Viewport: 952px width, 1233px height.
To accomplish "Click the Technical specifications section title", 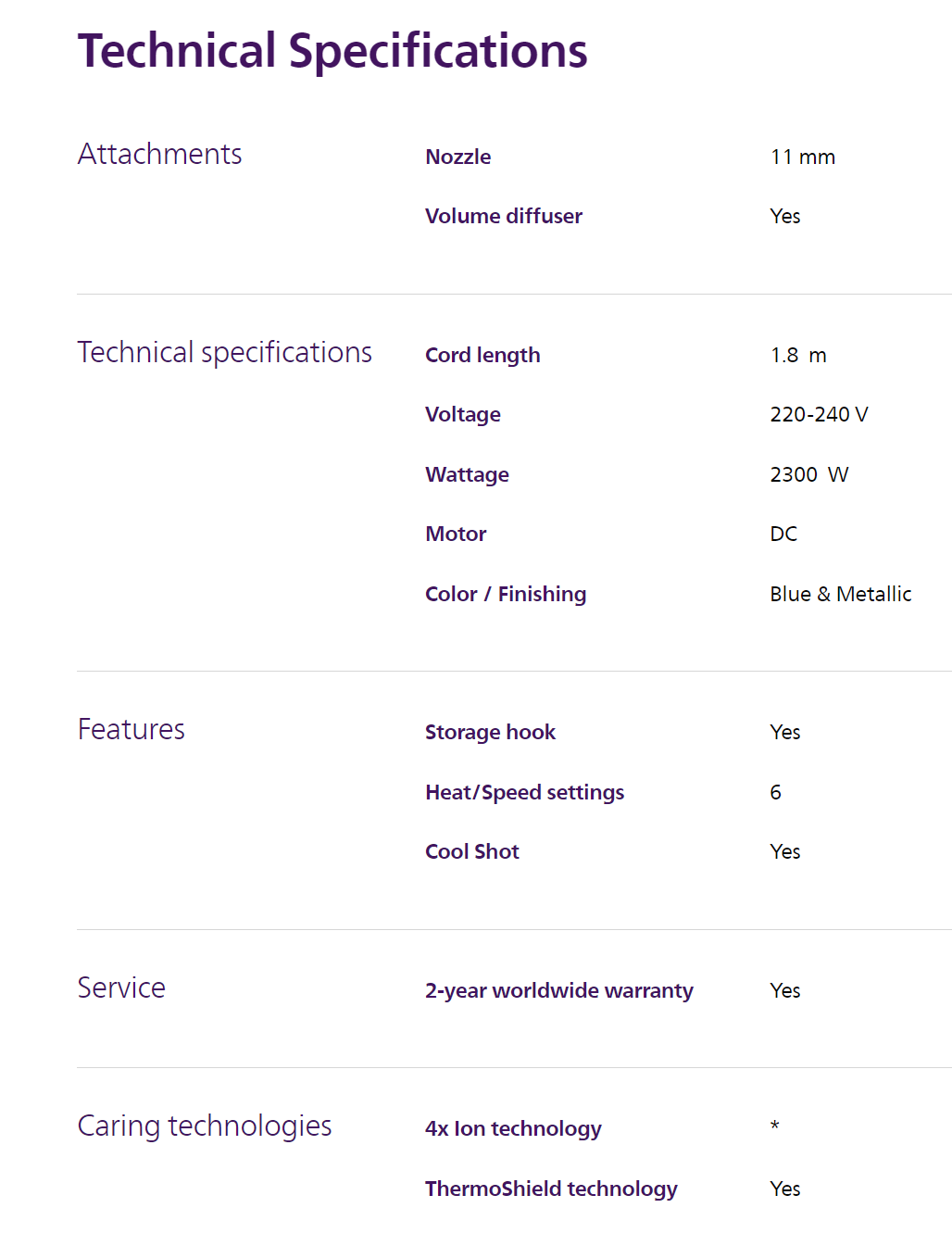I will pos(224,352).
